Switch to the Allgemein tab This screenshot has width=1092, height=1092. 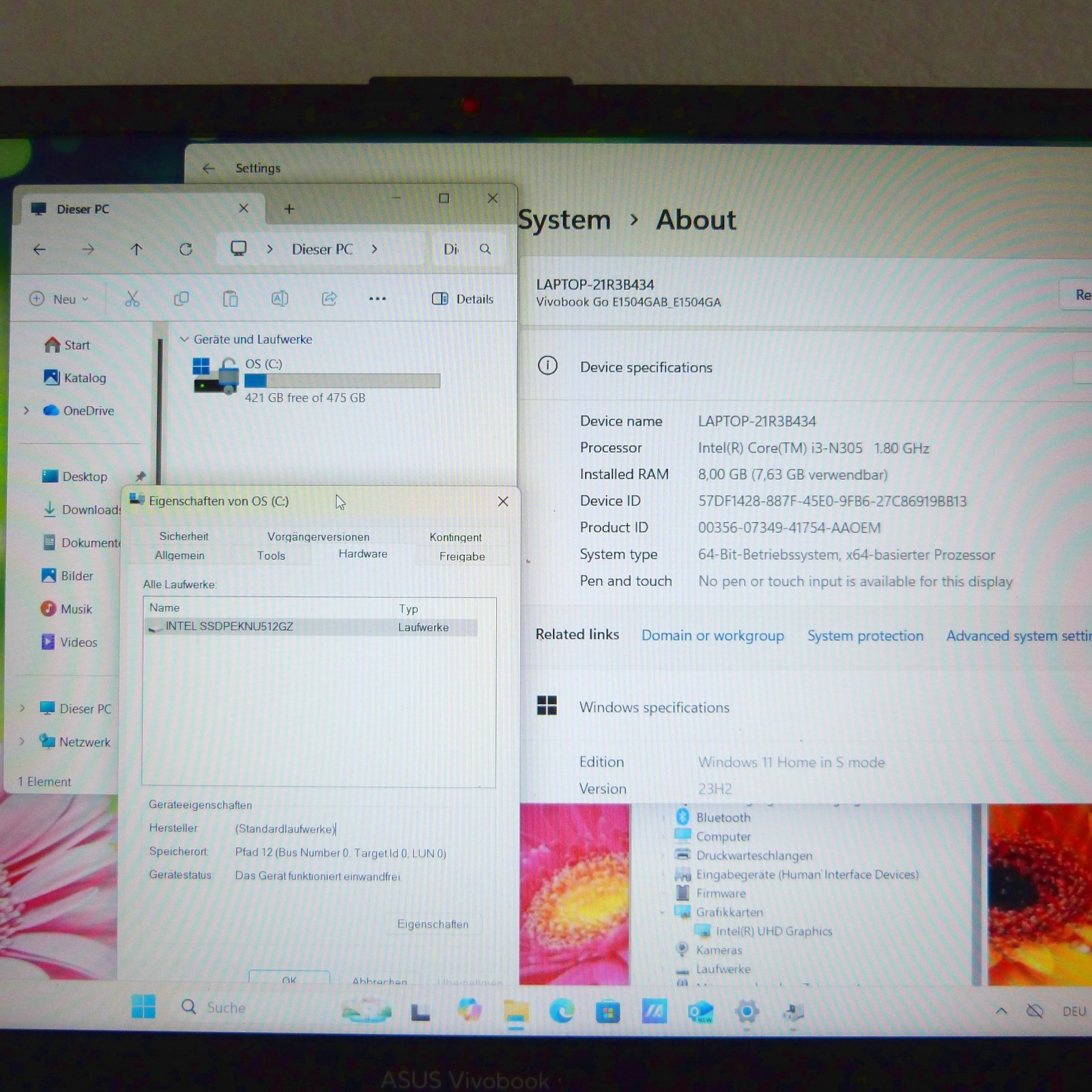179,556
